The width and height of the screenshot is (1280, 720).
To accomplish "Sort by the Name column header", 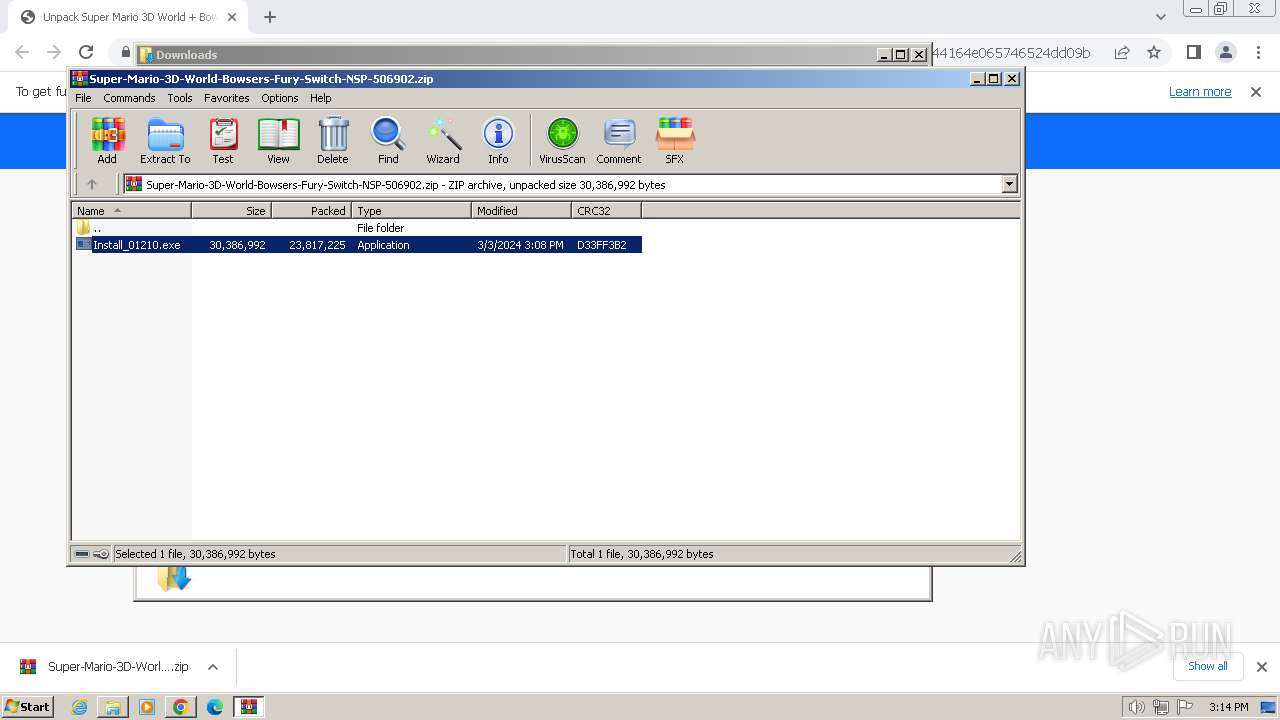I will click(131, 211).
